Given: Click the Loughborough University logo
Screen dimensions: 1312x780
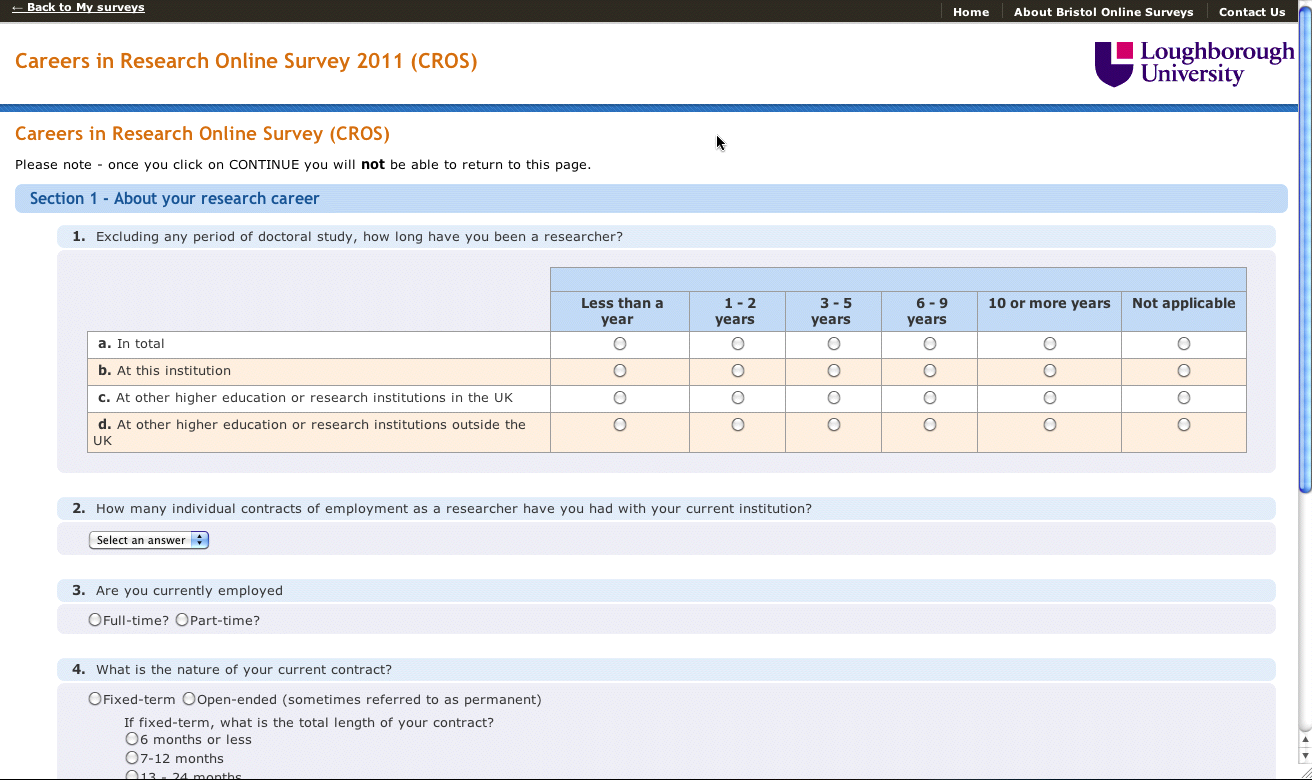Looking at the screenshot, I should (x=1194, y=63).
